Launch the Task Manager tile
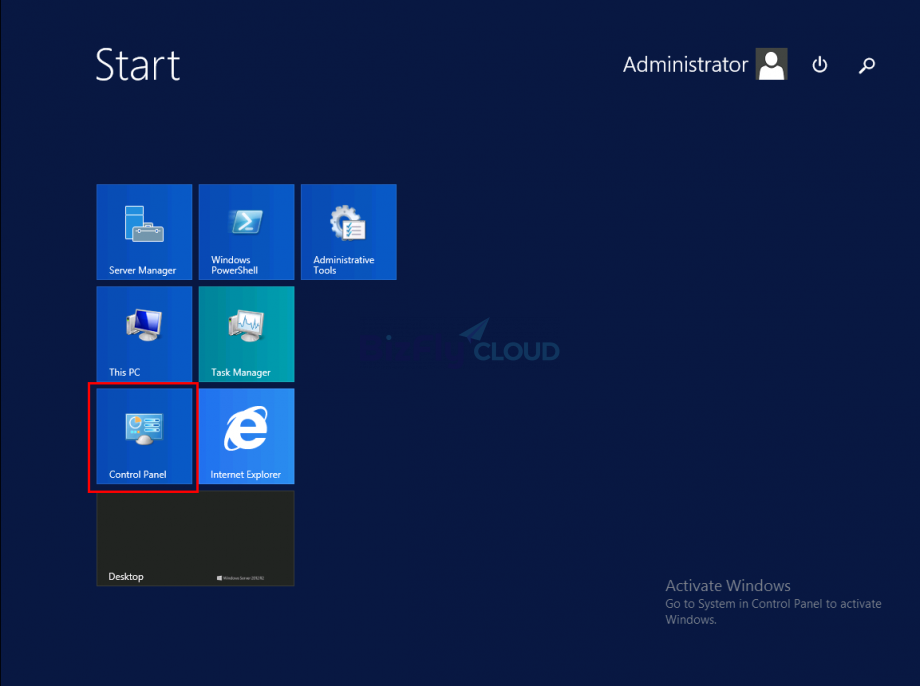 (x=246, y=334)
